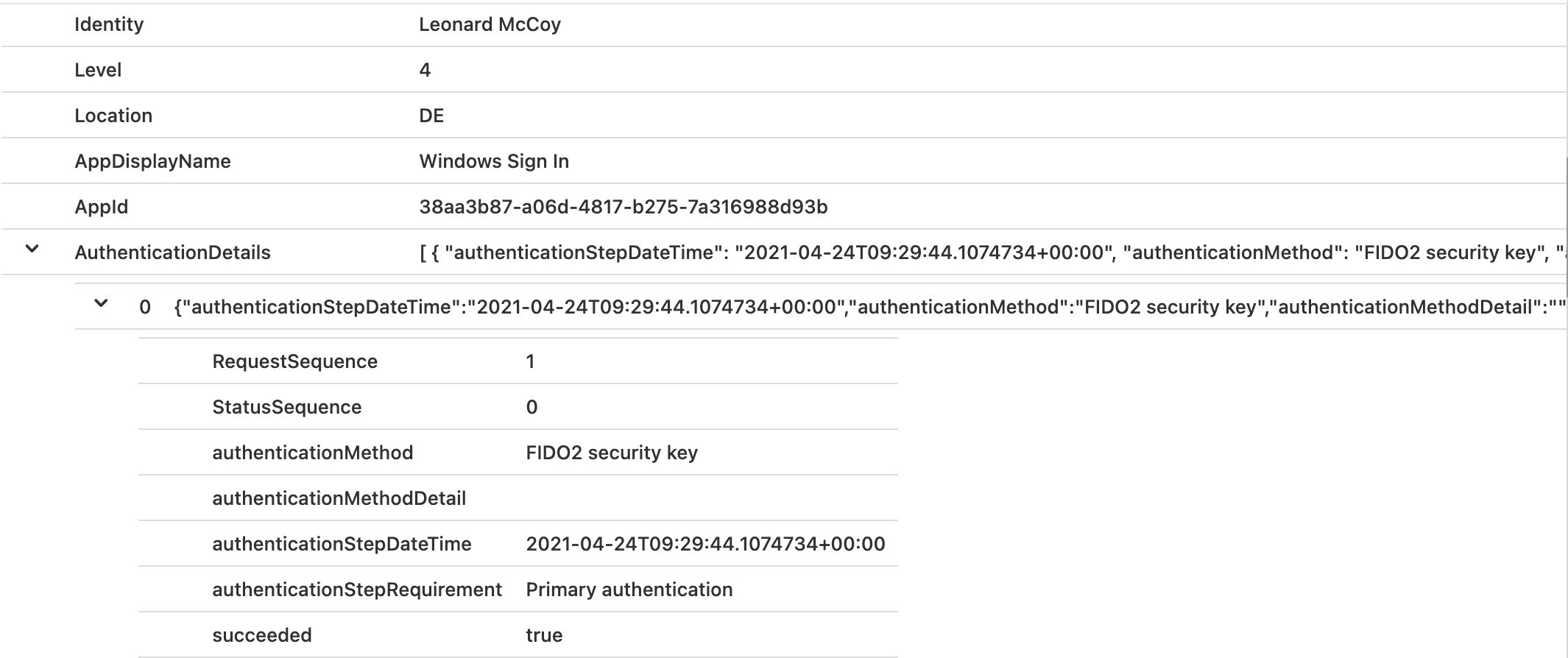The image size is (1568, 658).
Task: Select the AuthenticationDetails JSON array preview
Action: [992, 252]
